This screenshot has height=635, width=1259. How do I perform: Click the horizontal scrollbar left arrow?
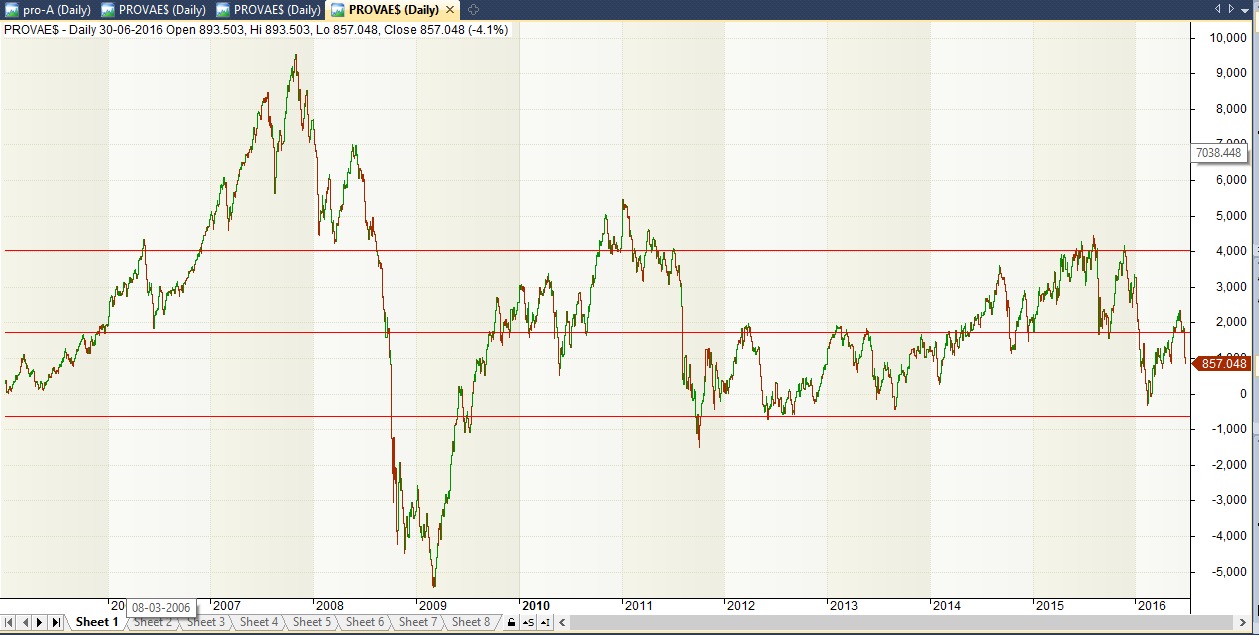tap(560, 622)
